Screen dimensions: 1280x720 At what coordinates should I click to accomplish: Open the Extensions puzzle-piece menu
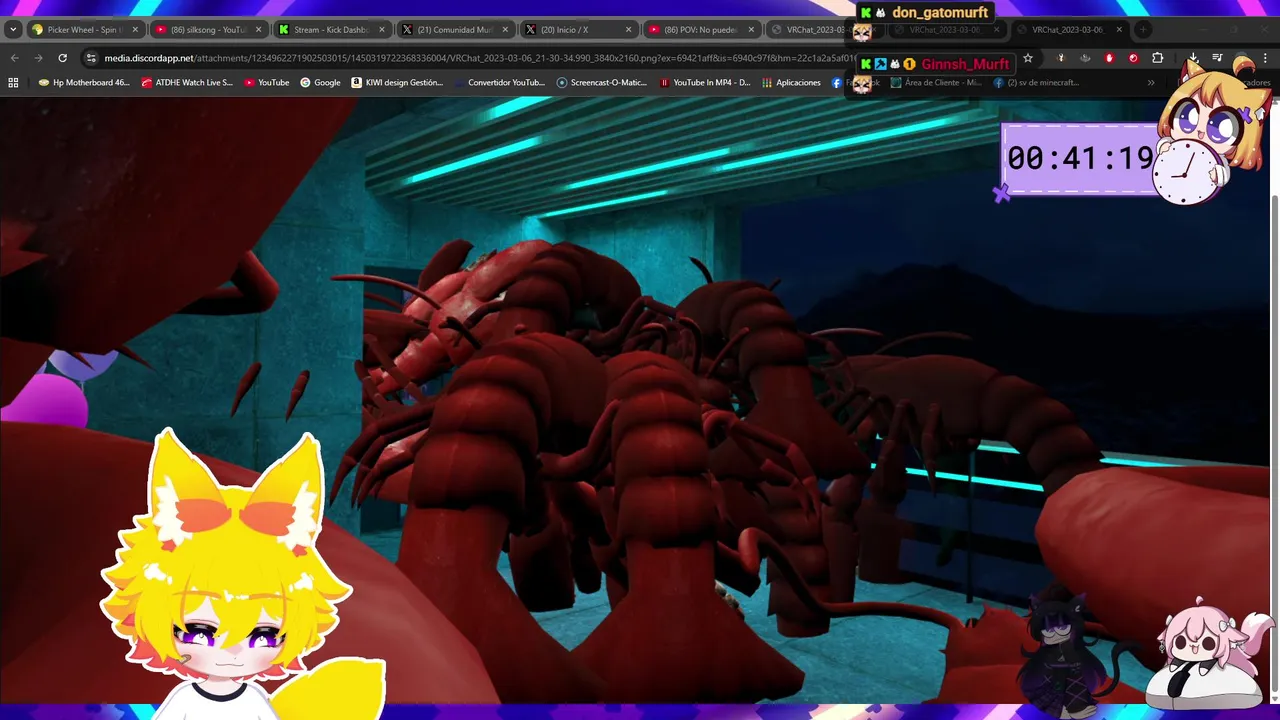1157,58
